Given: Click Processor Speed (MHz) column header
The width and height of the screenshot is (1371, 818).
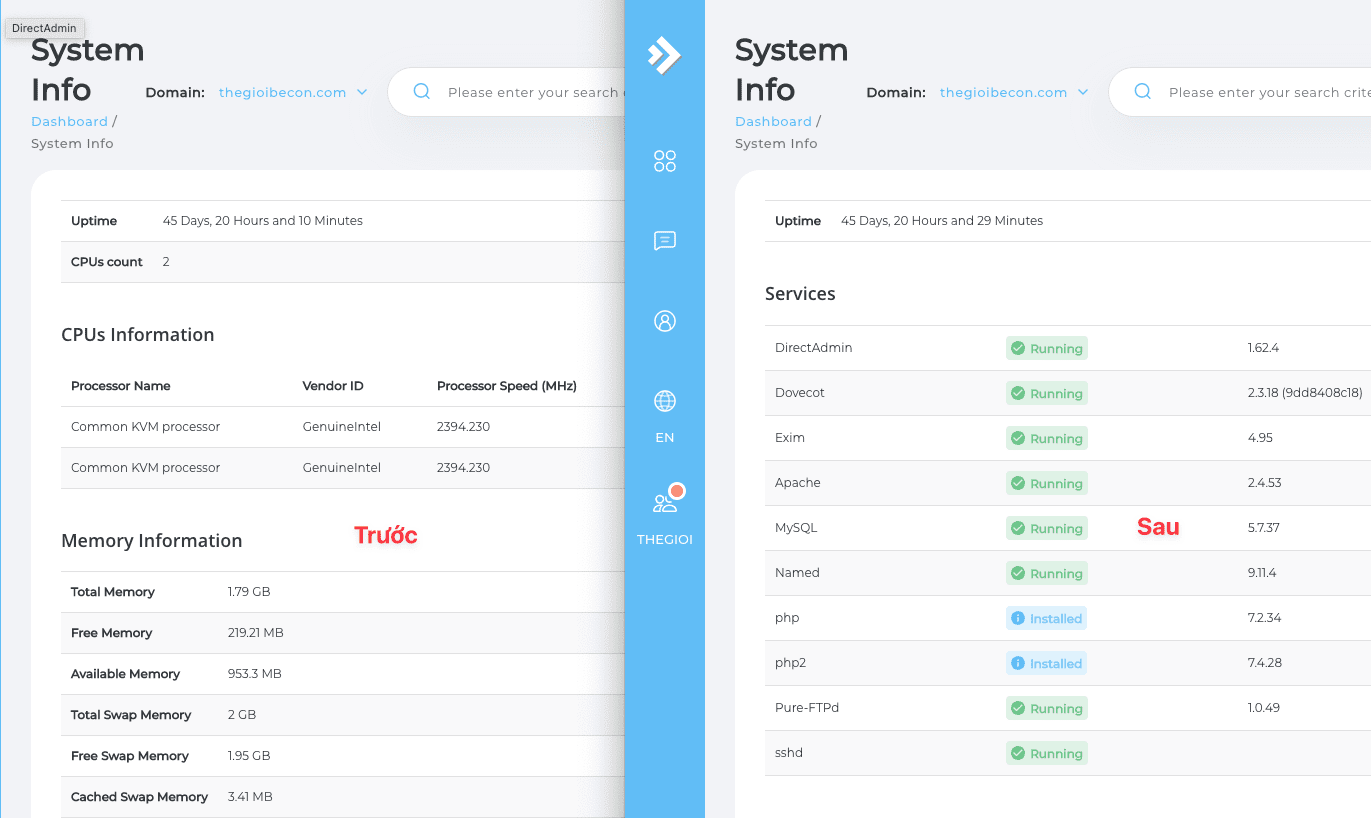Looking at the screenshot, I should click(507, 386).
